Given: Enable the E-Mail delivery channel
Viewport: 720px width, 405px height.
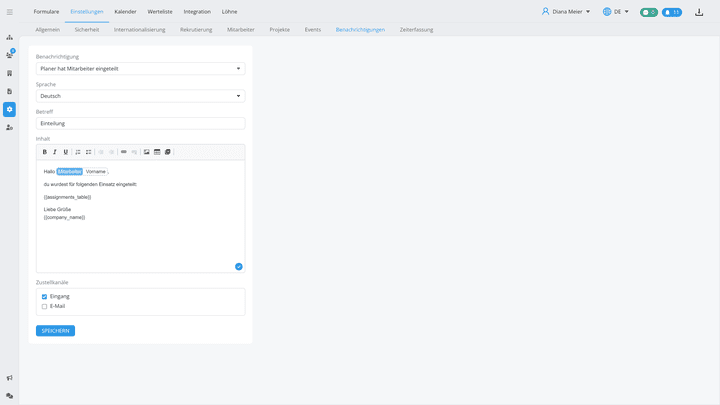Looking at the screenshot, I should click(45, 306).
